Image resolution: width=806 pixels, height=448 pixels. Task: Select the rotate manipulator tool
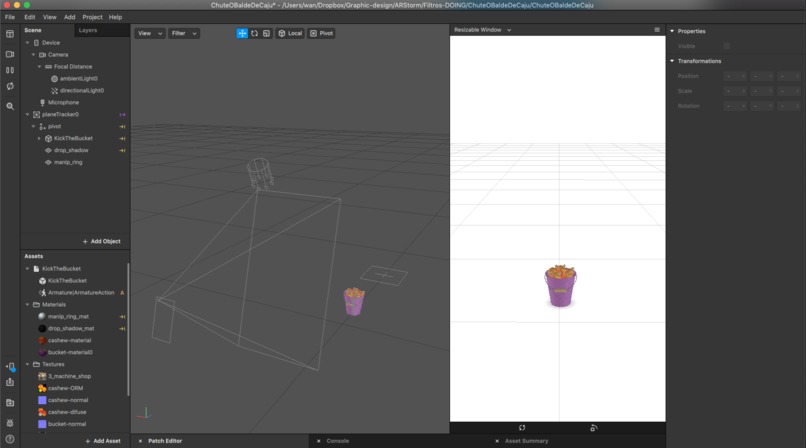[x=254, y=33]
